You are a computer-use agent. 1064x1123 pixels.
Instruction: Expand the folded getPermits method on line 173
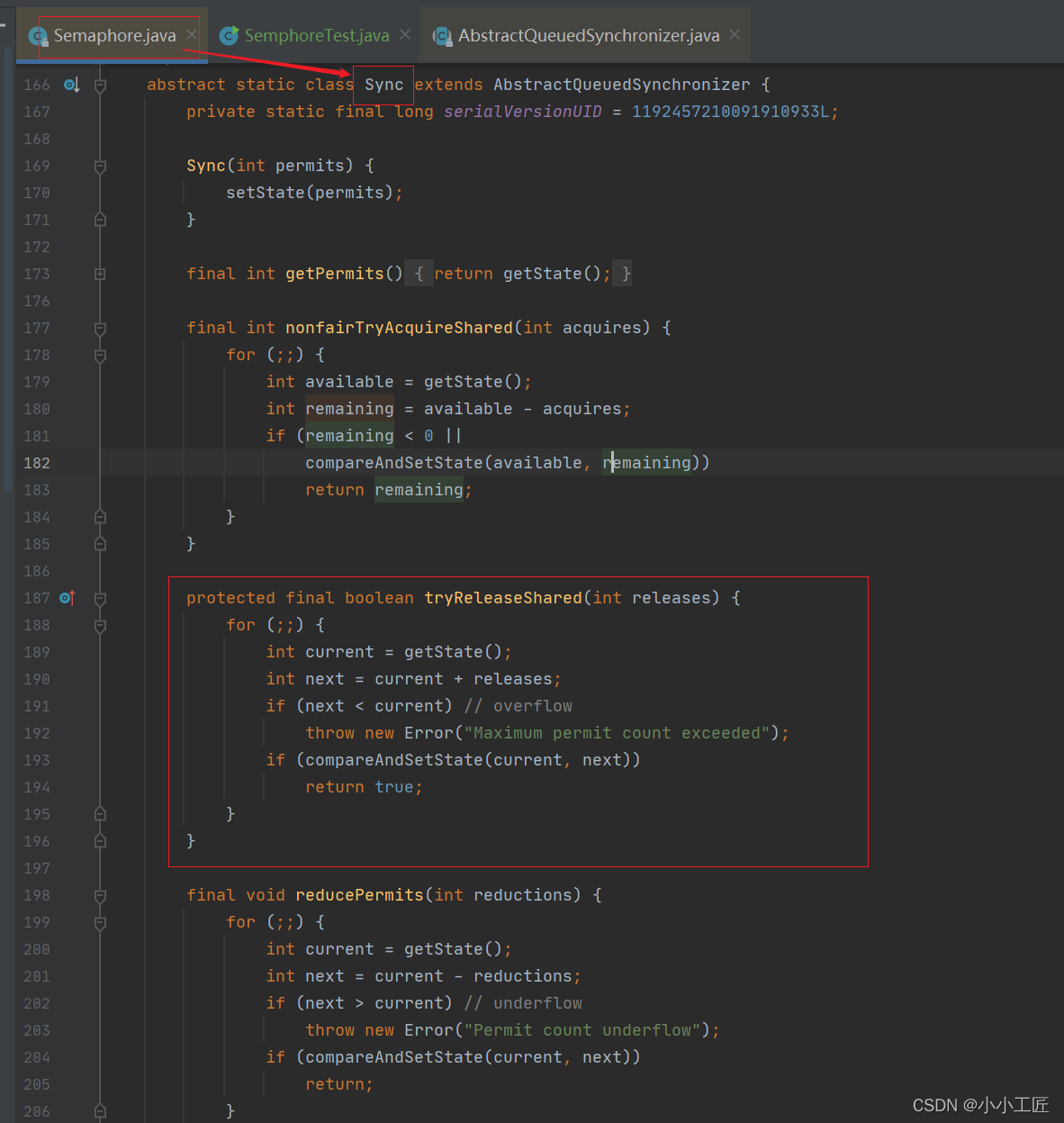(101, 274)
